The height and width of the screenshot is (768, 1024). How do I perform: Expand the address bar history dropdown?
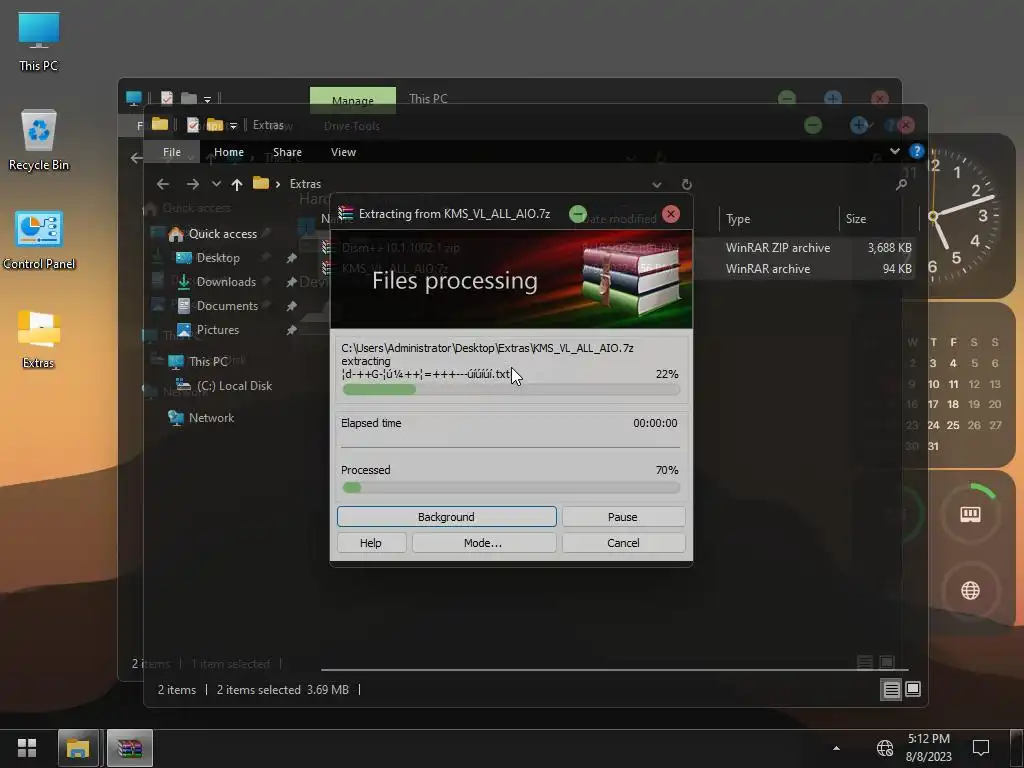pos(657,185)
